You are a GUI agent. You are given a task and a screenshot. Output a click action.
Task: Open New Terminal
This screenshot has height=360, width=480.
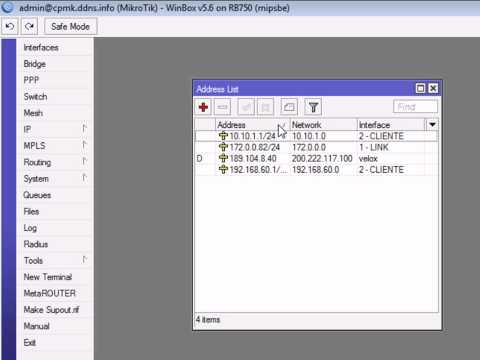pos(55,277)
